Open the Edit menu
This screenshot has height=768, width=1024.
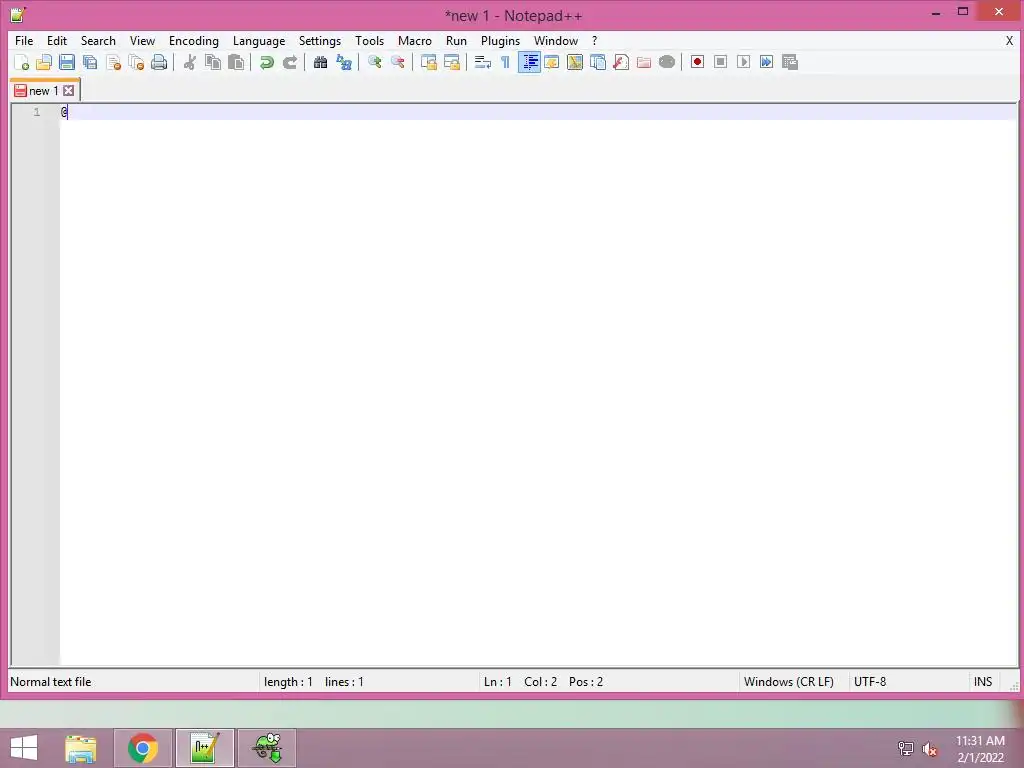click(57, 40)
